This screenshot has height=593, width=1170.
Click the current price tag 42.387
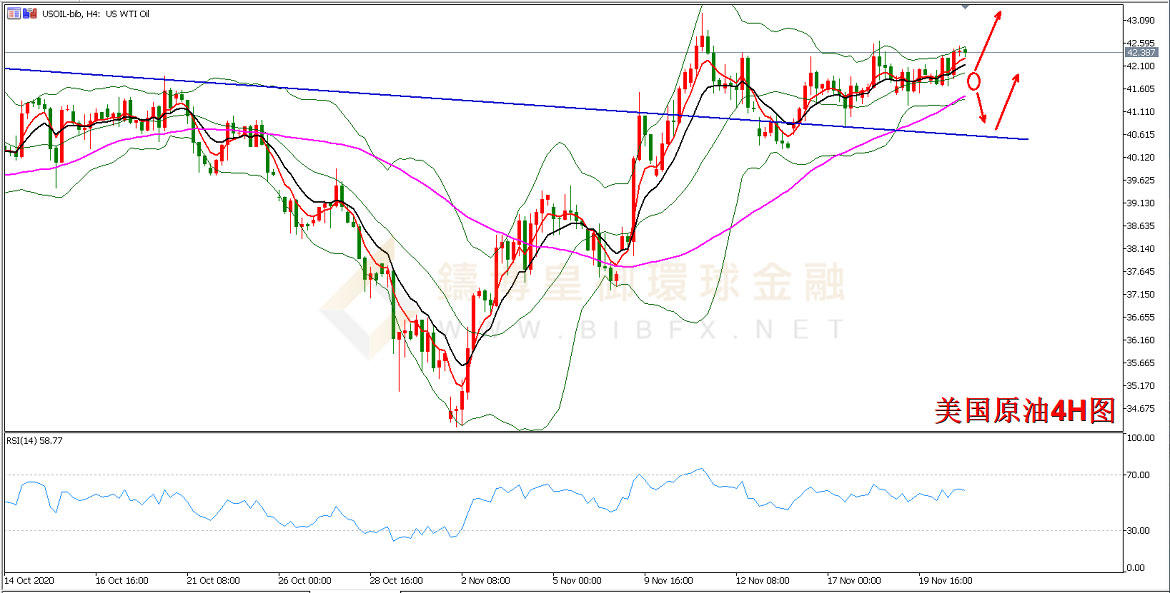(1140, 52)
